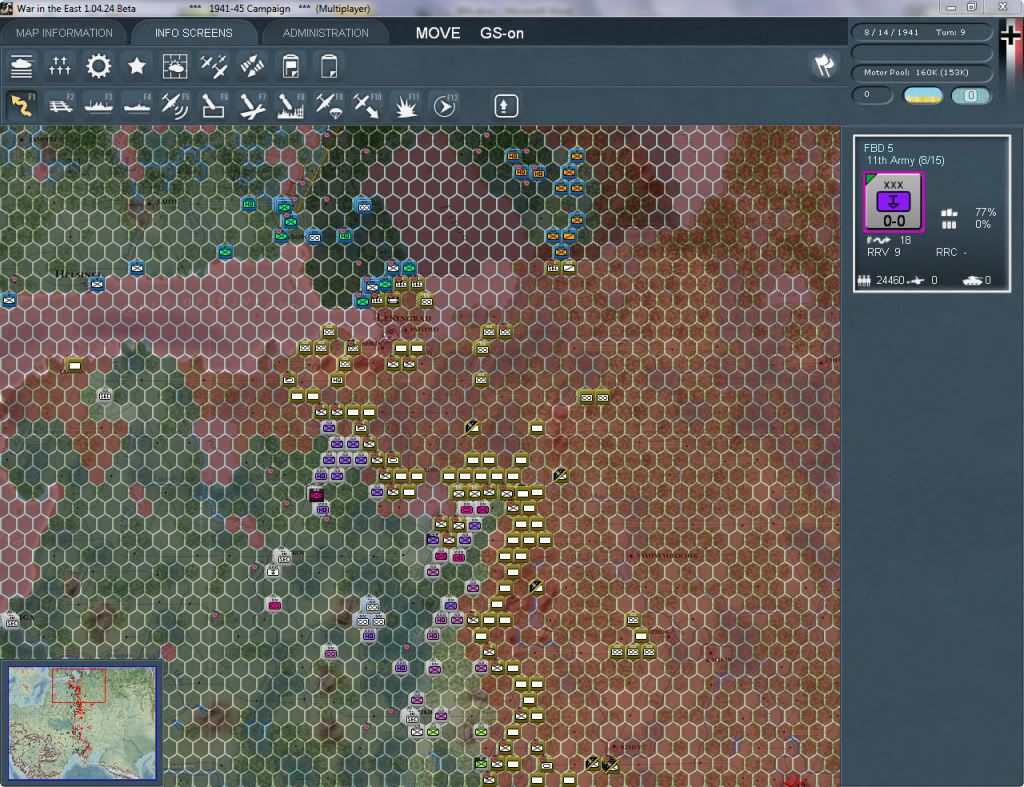Select Amphibious transport F4 ship icon
Screen dimensions: 1024x787
pos(137,105)
